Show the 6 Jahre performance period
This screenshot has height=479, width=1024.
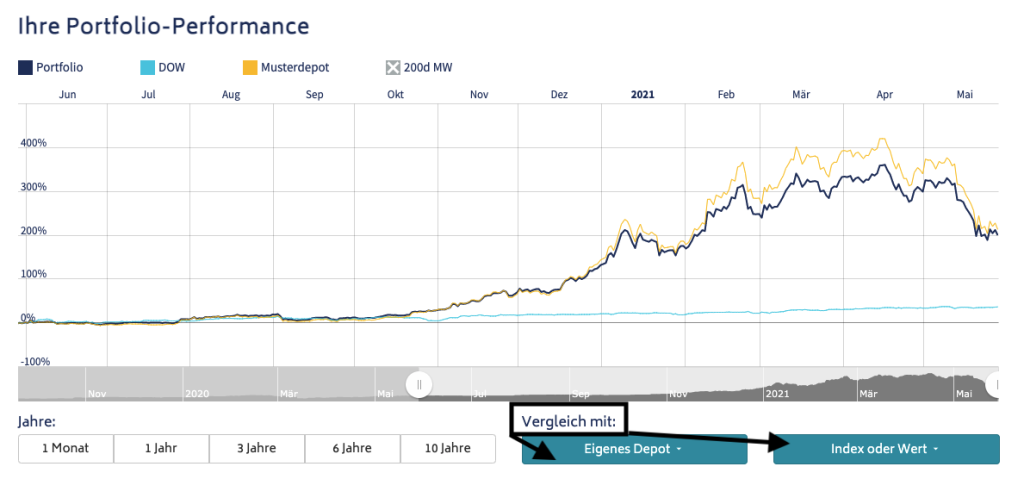[x=352, y=449]
